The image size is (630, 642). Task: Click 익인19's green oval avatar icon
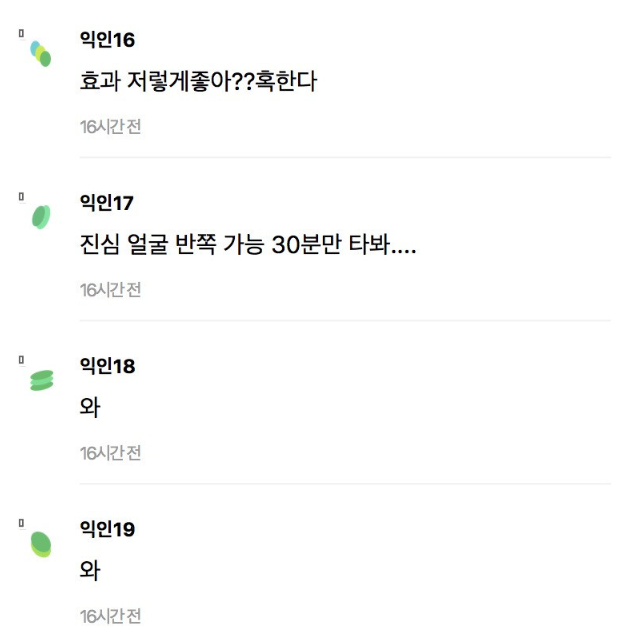41,544
